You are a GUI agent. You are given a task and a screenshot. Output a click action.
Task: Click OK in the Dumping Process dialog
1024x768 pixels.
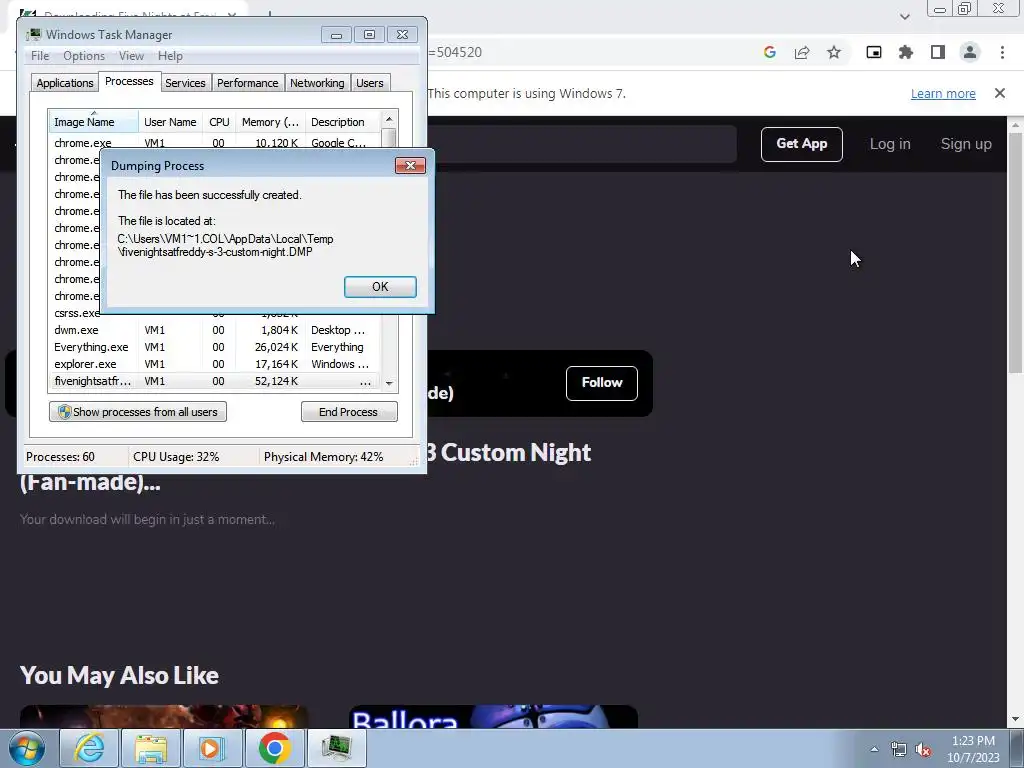pyautogui.click(x=380, y=287)
